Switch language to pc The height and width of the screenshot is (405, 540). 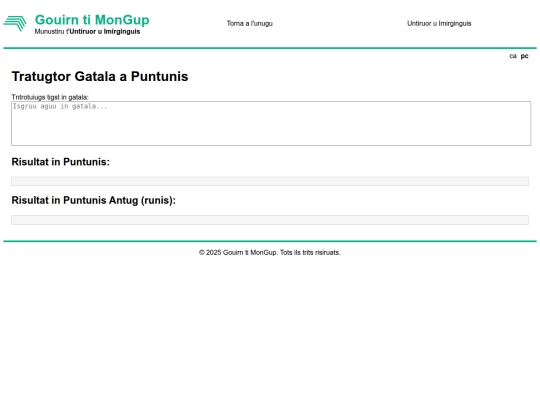524,56
